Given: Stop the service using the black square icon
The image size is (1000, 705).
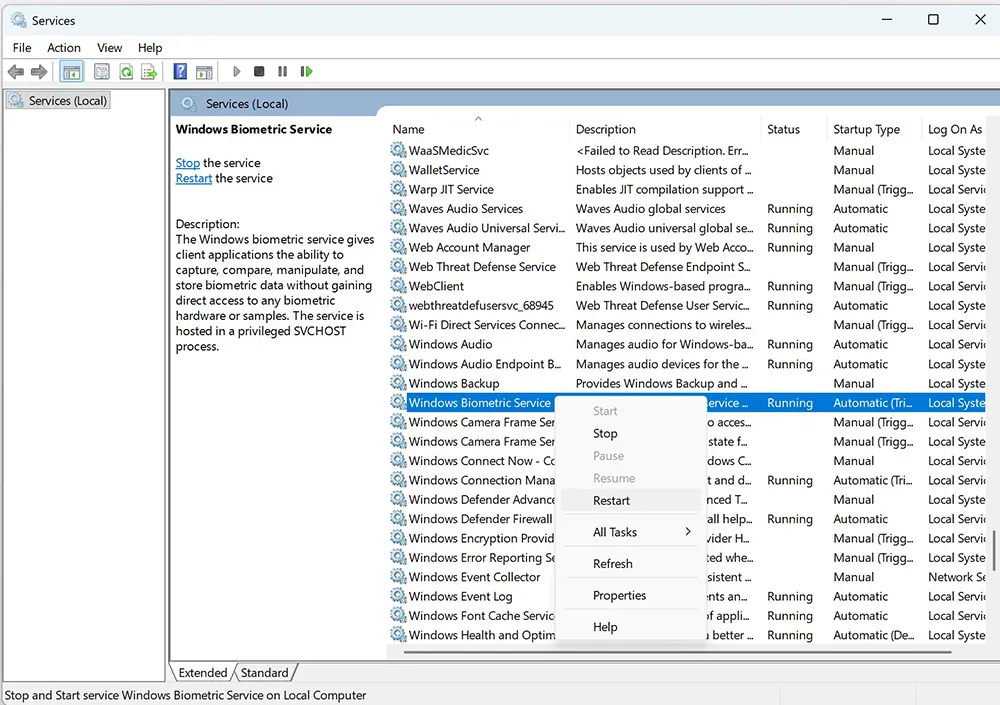Looking at the screenshot, I should pyautogui.click(x=258, y=71).
